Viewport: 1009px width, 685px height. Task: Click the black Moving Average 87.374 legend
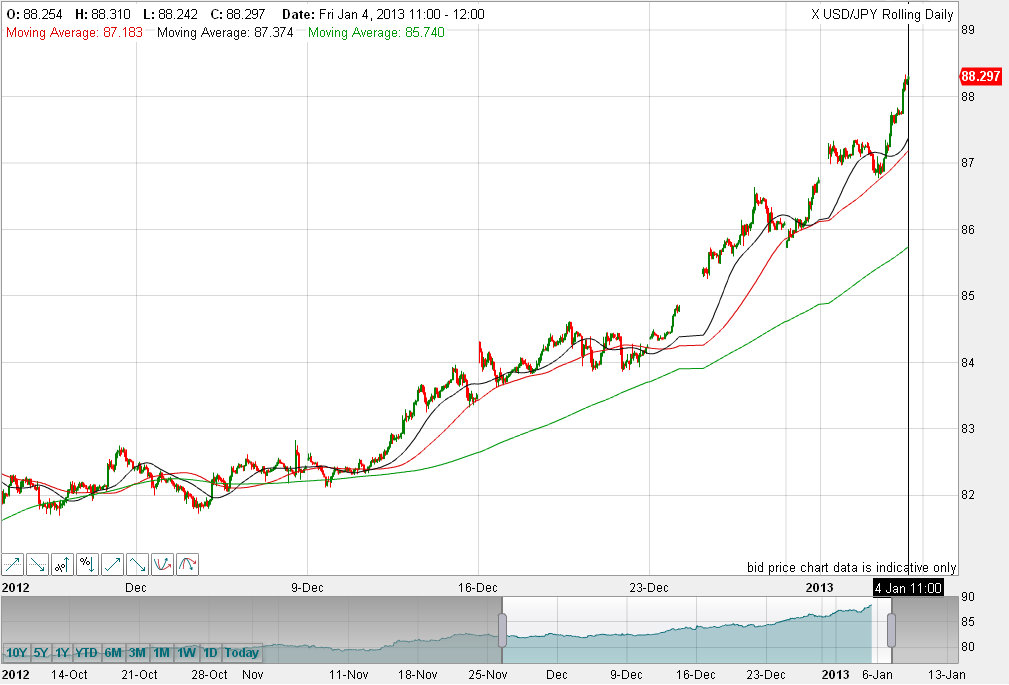(x=225, y=32)
